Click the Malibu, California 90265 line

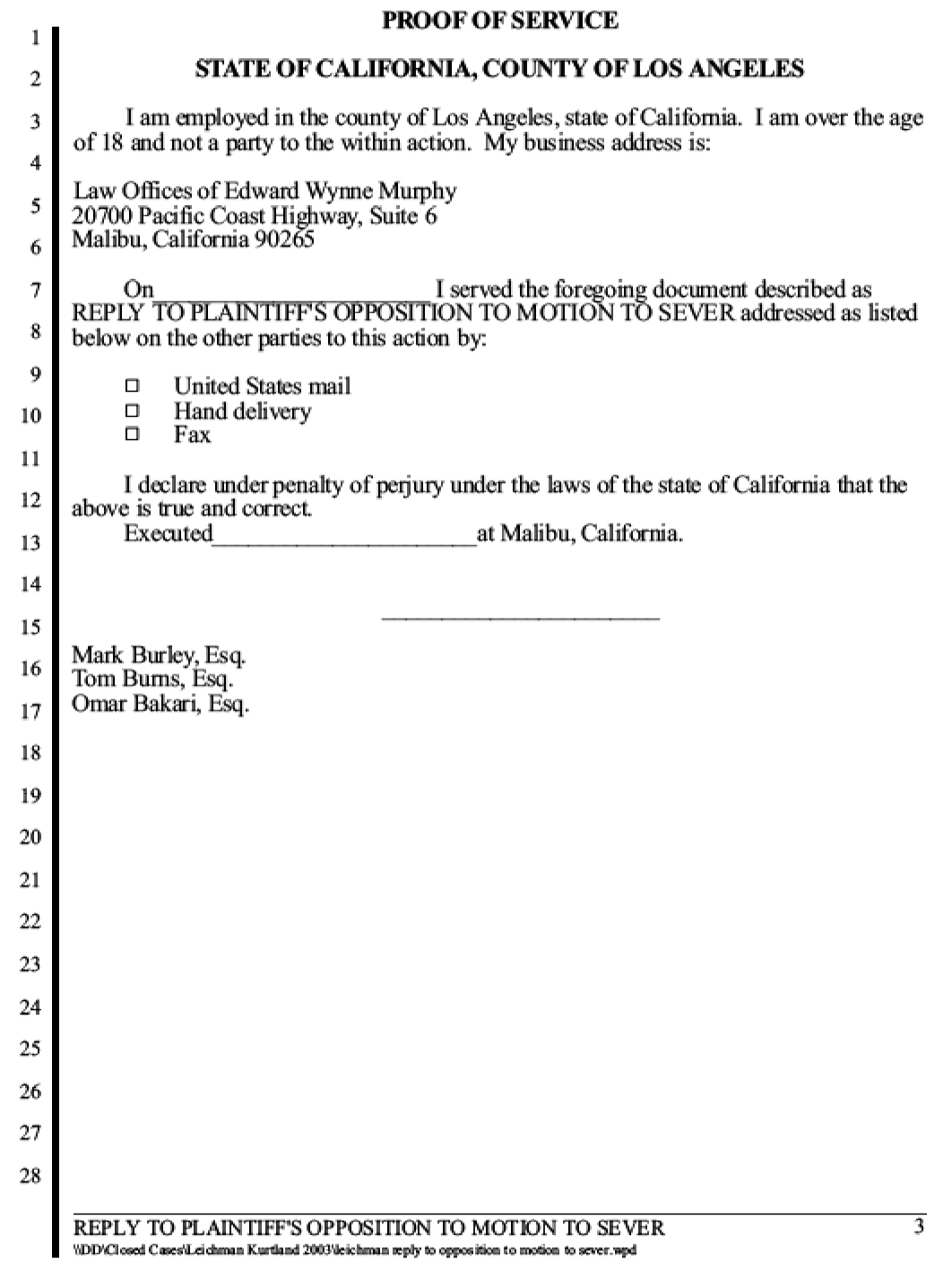point(193,239)
